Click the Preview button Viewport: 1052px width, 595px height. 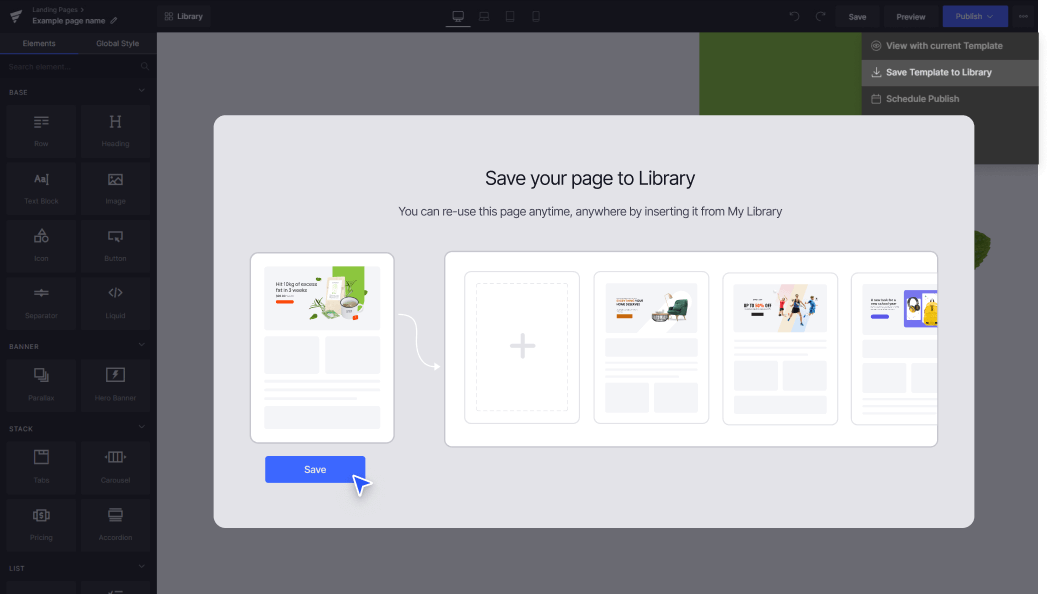[910, 17]
